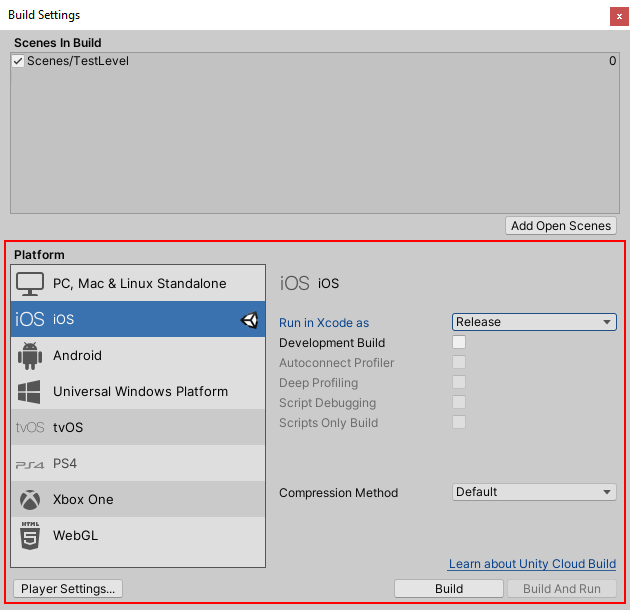Click the Android robot icon
Image resolution: width=630 pixels, height=610 pixels.
(30, 356)
